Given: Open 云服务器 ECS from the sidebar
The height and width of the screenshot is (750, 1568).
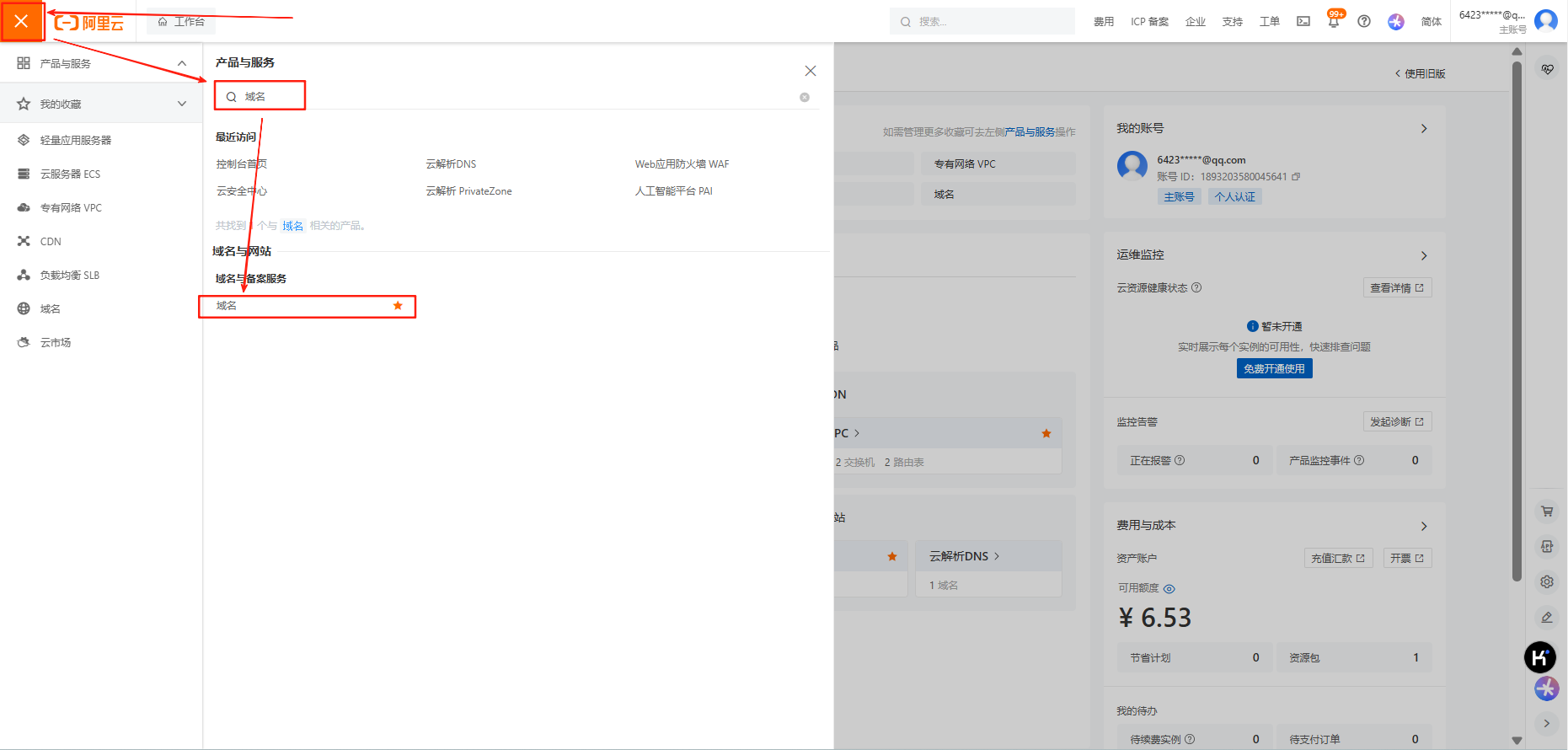Looking at the screenshot, I should [70, 174].
